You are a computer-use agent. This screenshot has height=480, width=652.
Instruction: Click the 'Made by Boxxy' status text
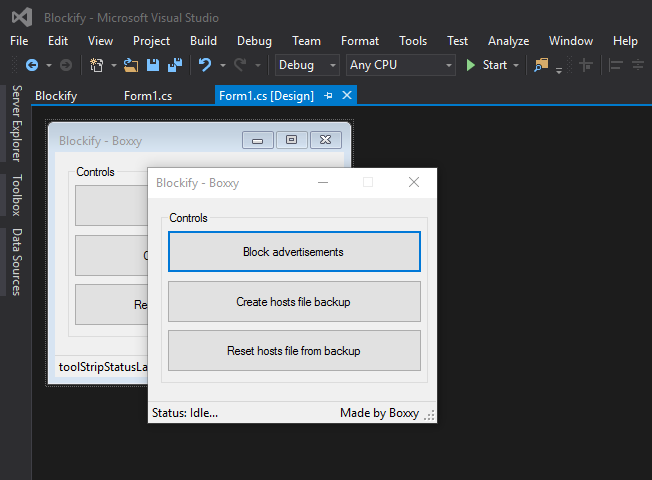coord(379,413)
